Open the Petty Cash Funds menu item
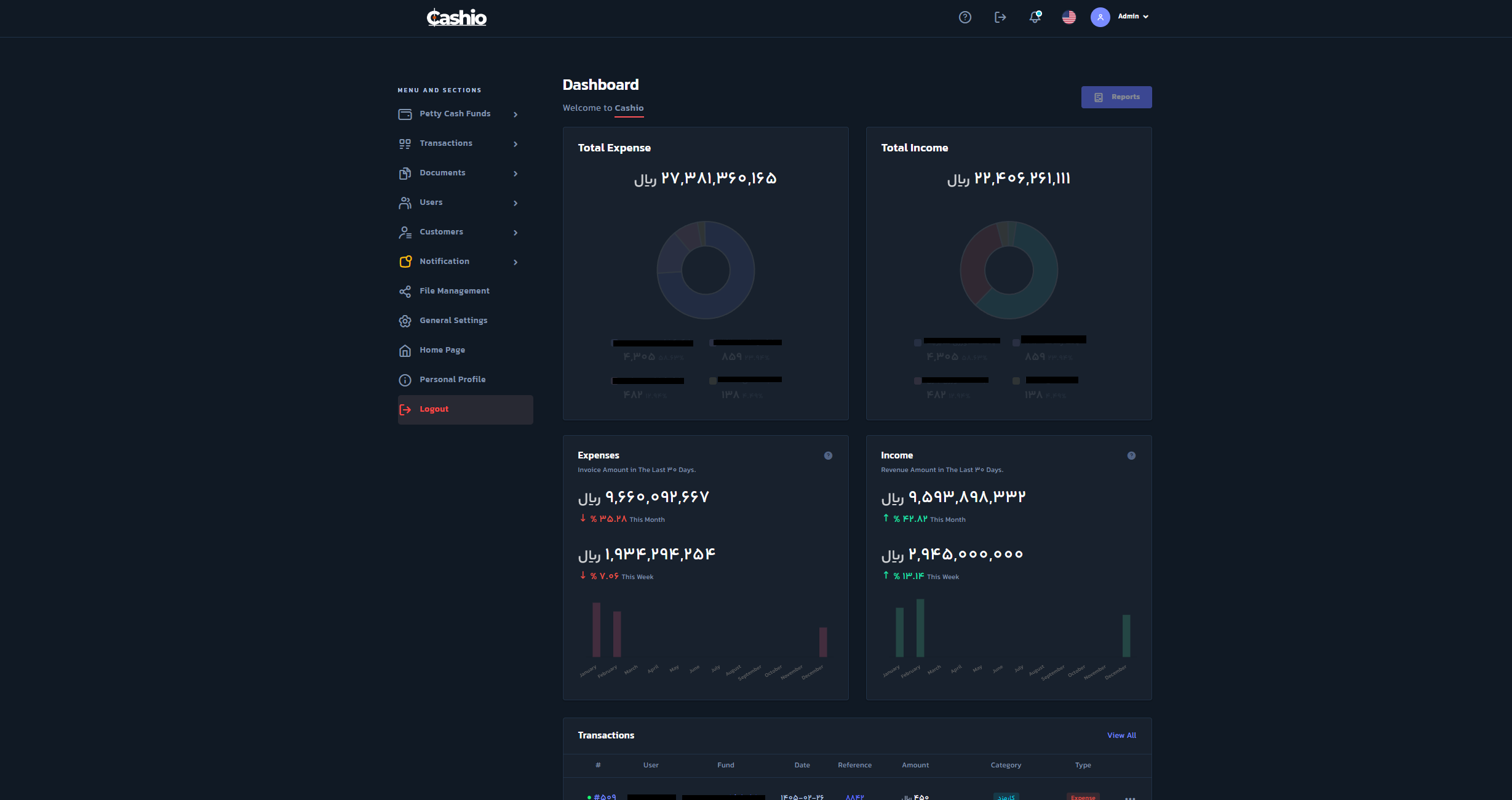This screenshot has height=800, width=1512. 465,114
